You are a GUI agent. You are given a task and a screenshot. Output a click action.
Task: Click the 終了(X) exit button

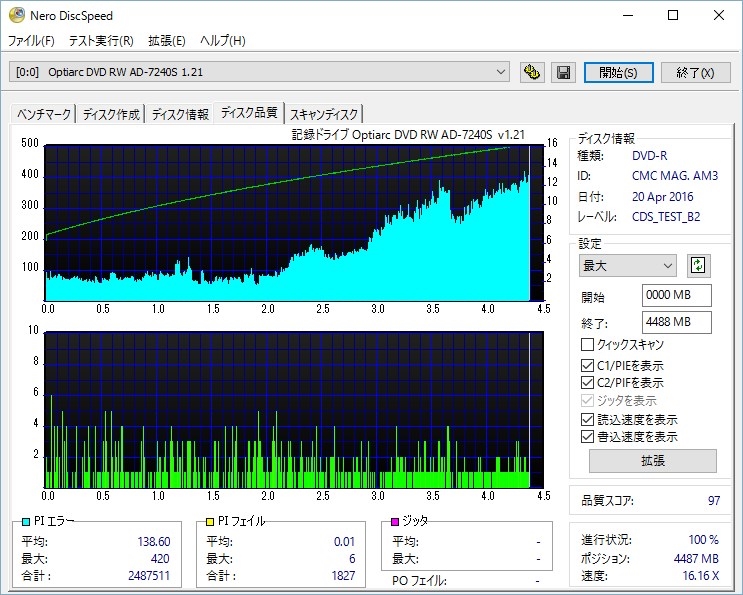(695, 72)
